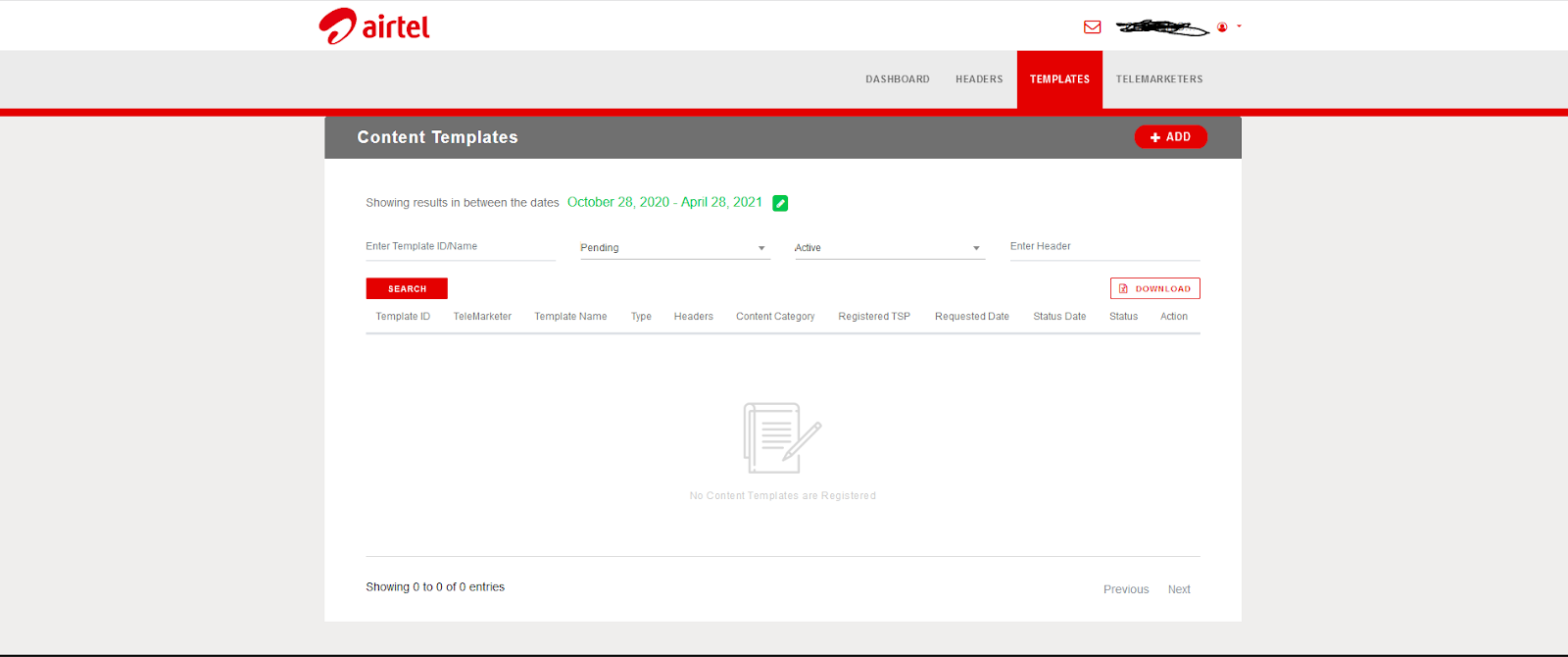Open the user profile avatar menu
This screenshot has width=1568, height=657.
[x=1222, y=26]
